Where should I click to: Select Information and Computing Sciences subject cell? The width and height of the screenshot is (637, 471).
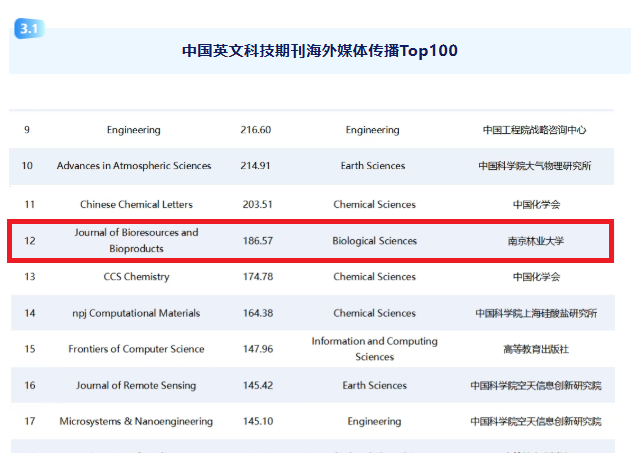click(x=374, y=349)
